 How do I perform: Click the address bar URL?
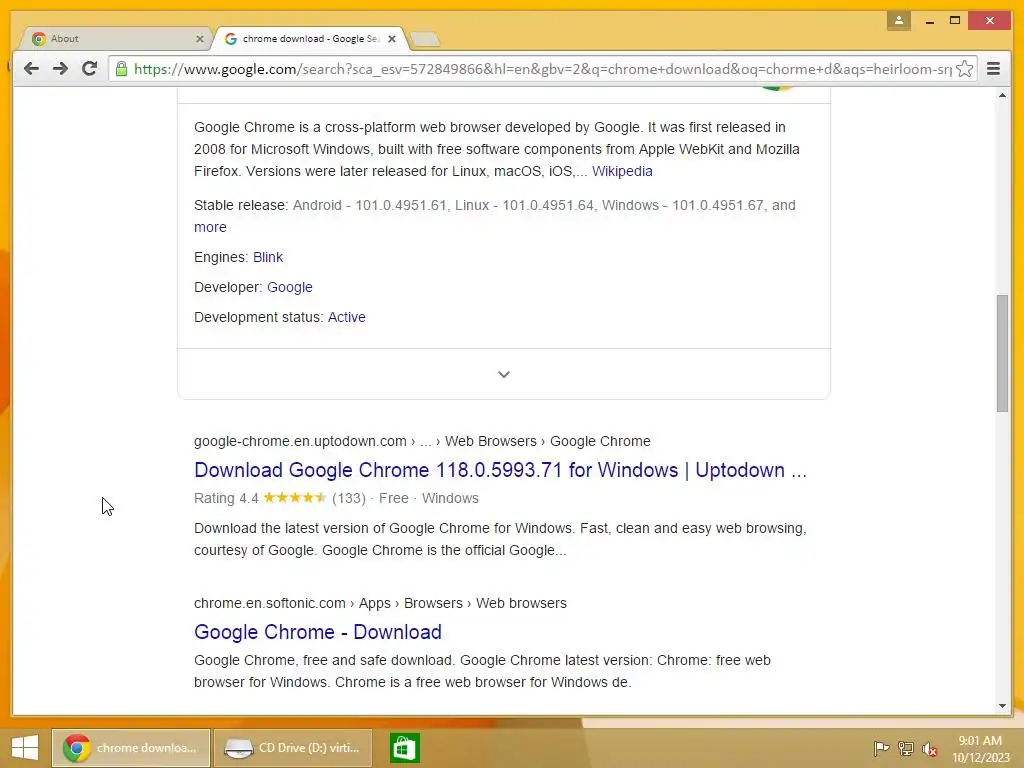click(542, 69)
